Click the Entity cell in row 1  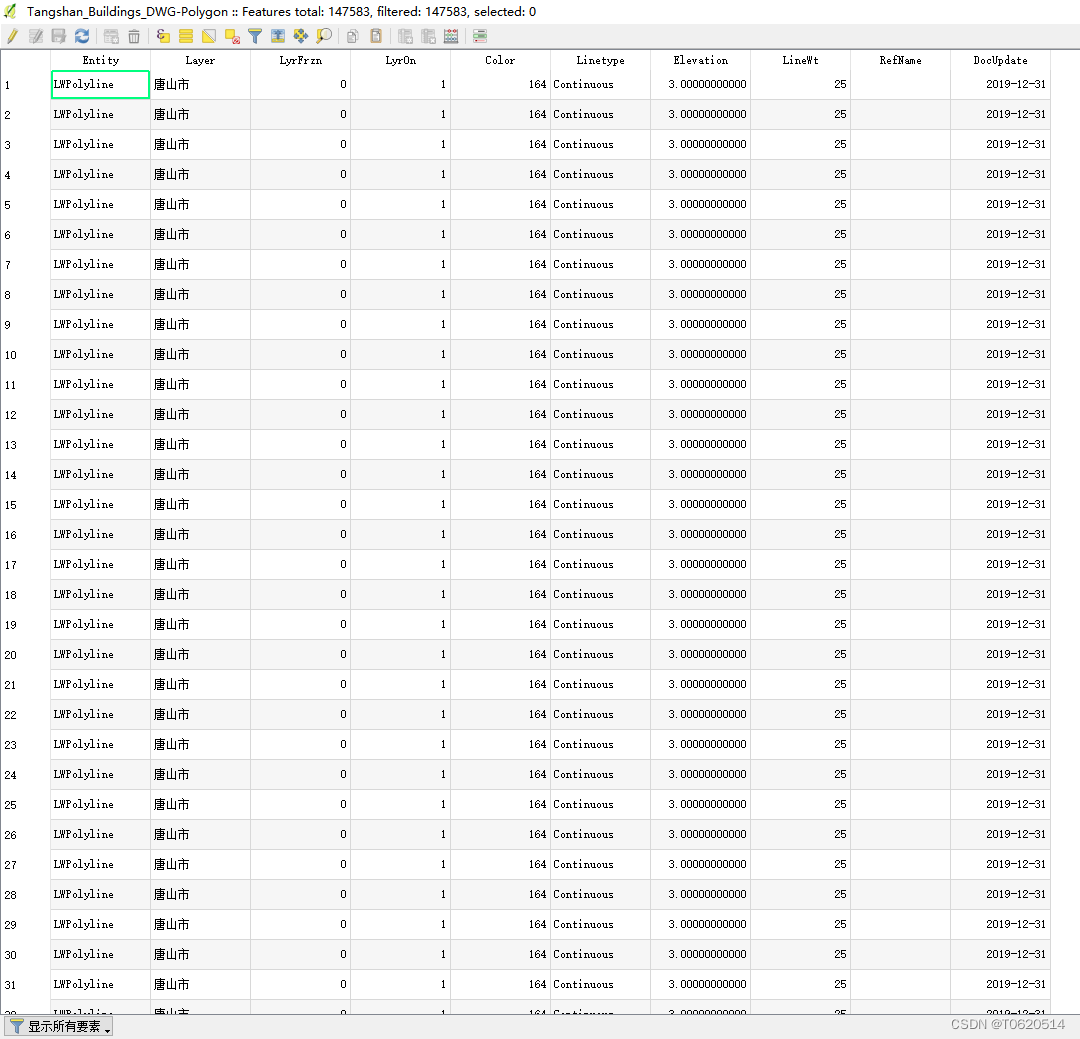[100, 85]
